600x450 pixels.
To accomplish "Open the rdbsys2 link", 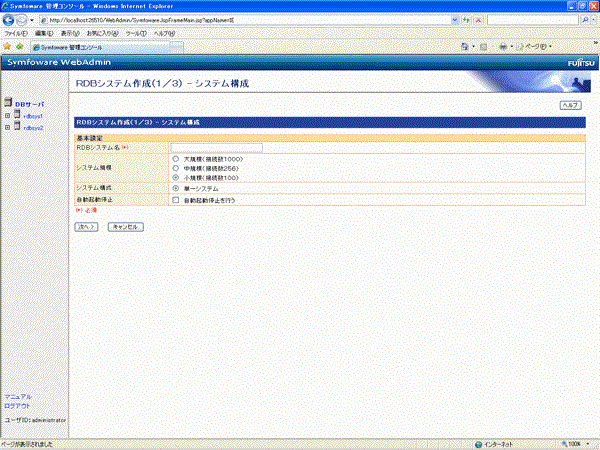I will pyautogui.click(x=33, y=128).
